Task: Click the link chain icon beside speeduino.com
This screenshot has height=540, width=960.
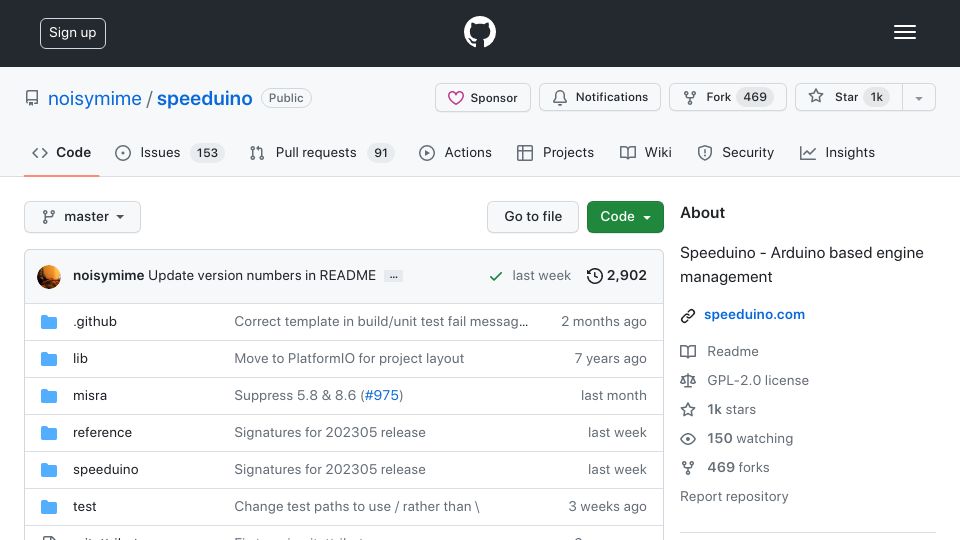Action: 688,315
